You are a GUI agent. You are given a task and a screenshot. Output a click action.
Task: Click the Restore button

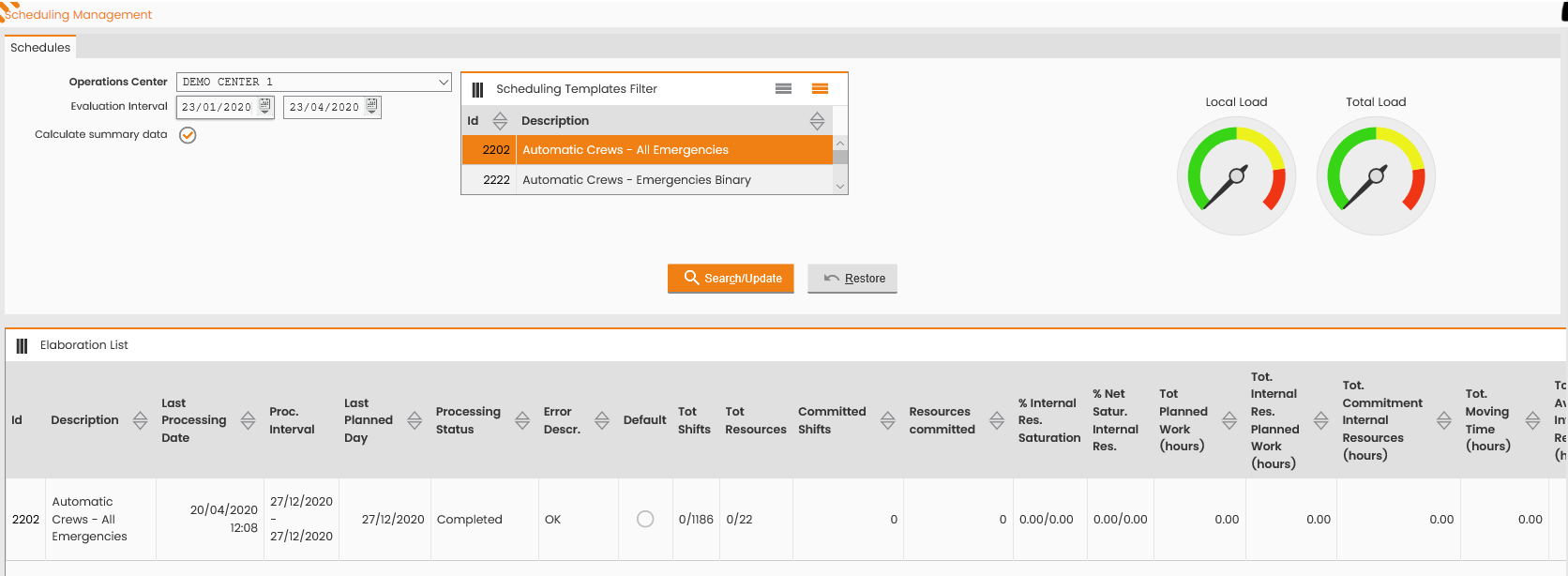(852, 279)
